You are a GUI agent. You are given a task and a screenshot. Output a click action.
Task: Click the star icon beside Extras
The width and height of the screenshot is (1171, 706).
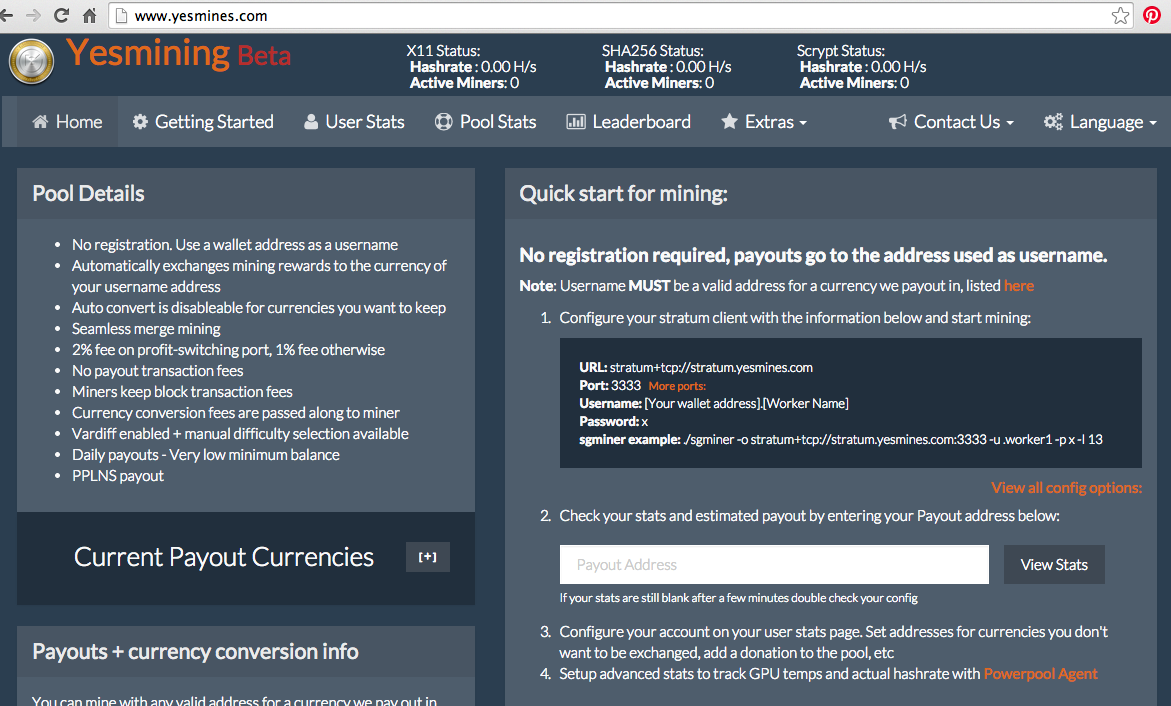(x=730, y=122)
